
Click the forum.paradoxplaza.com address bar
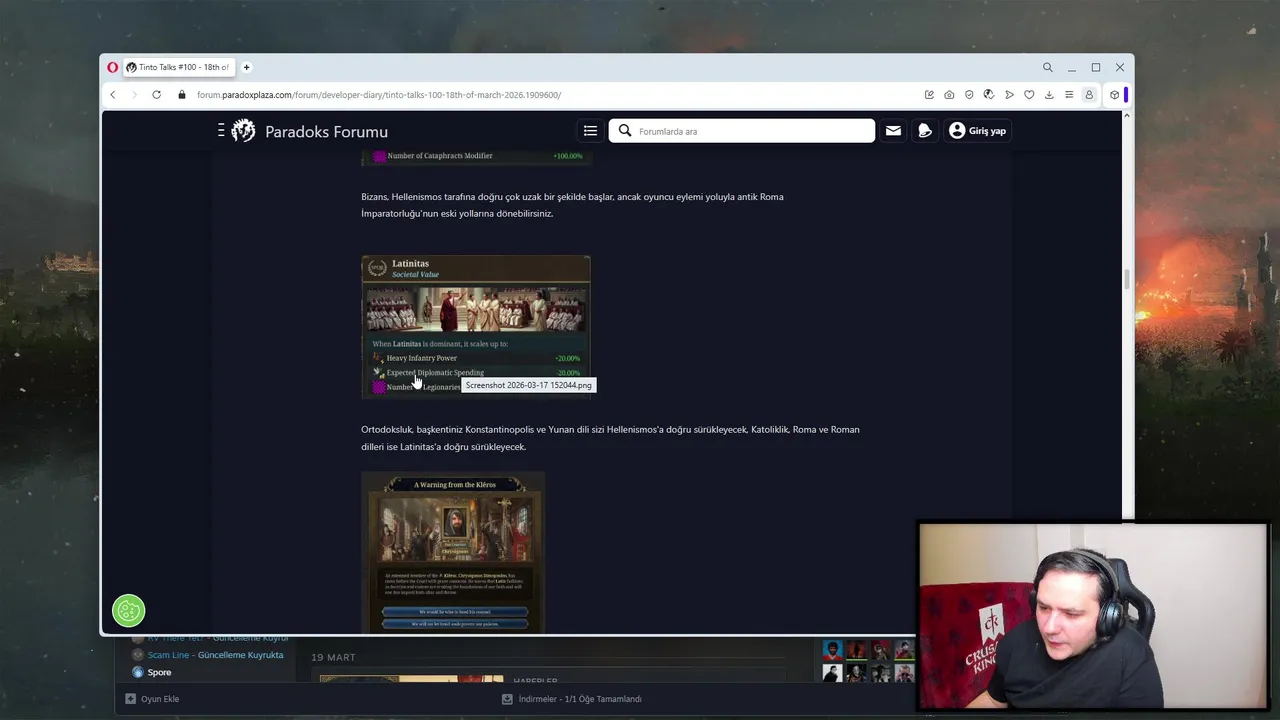click(x=379, y=95)
